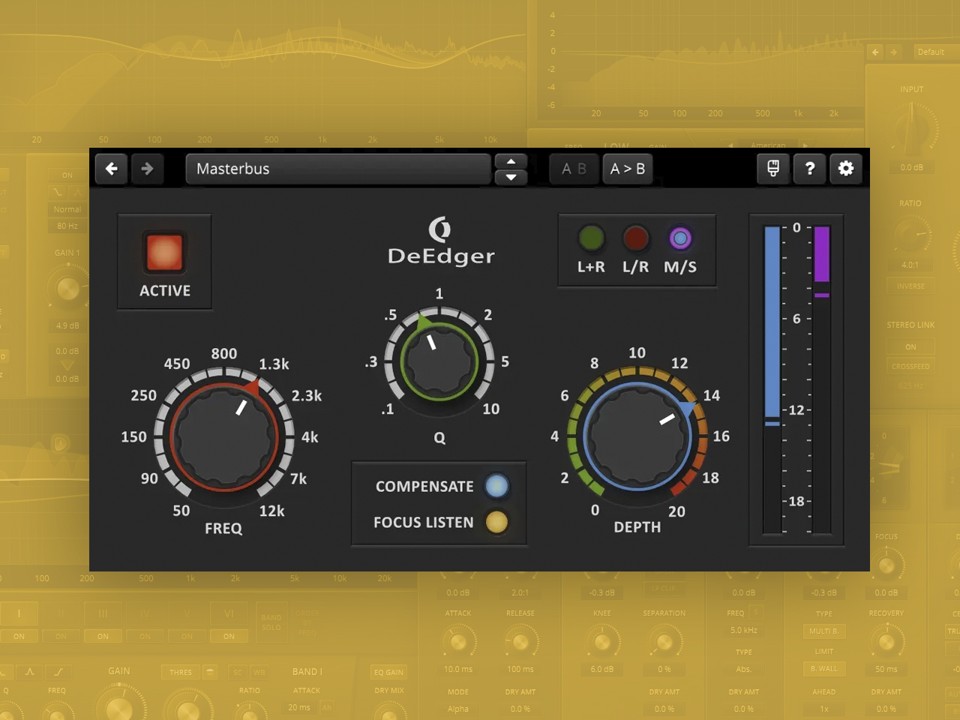
Task: Click the blue level meter bar
Action: [772, 322]
